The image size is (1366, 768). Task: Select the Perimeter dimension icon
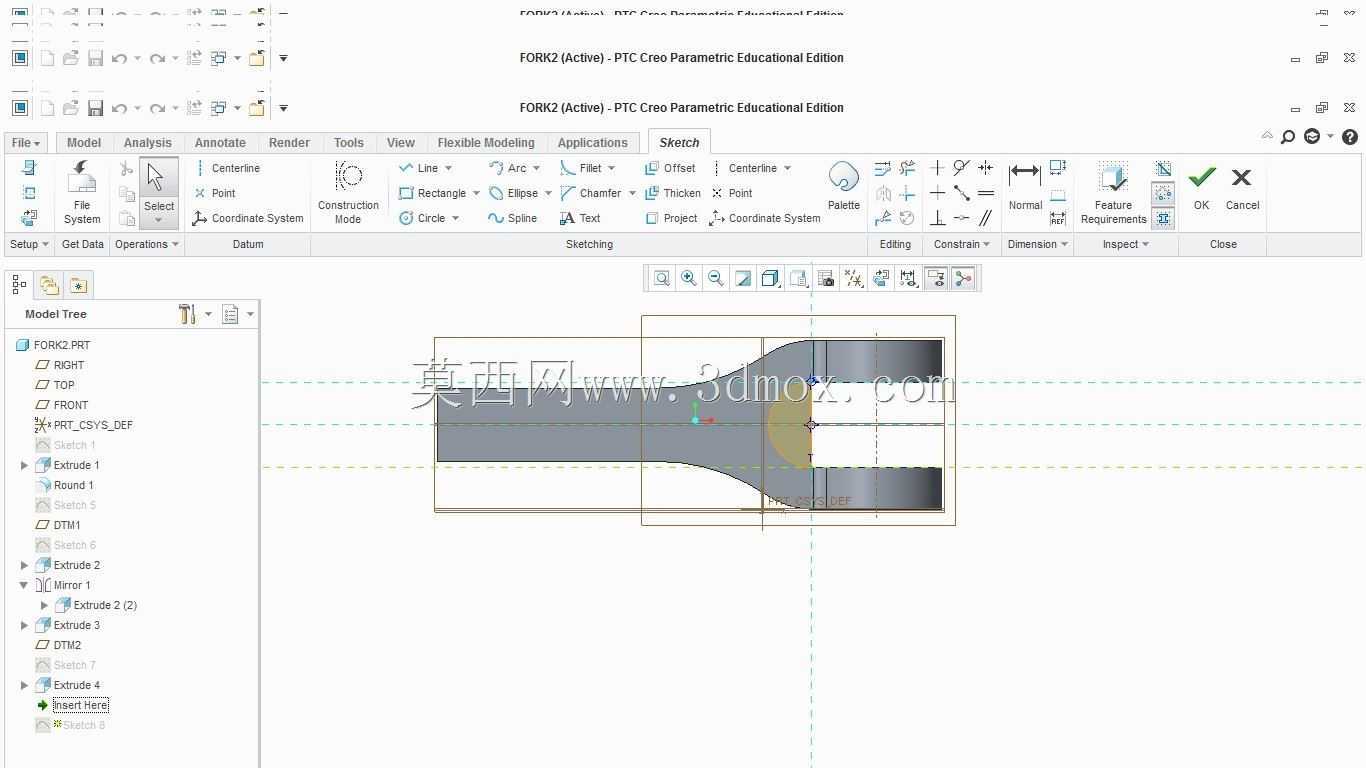point(1058,168)
